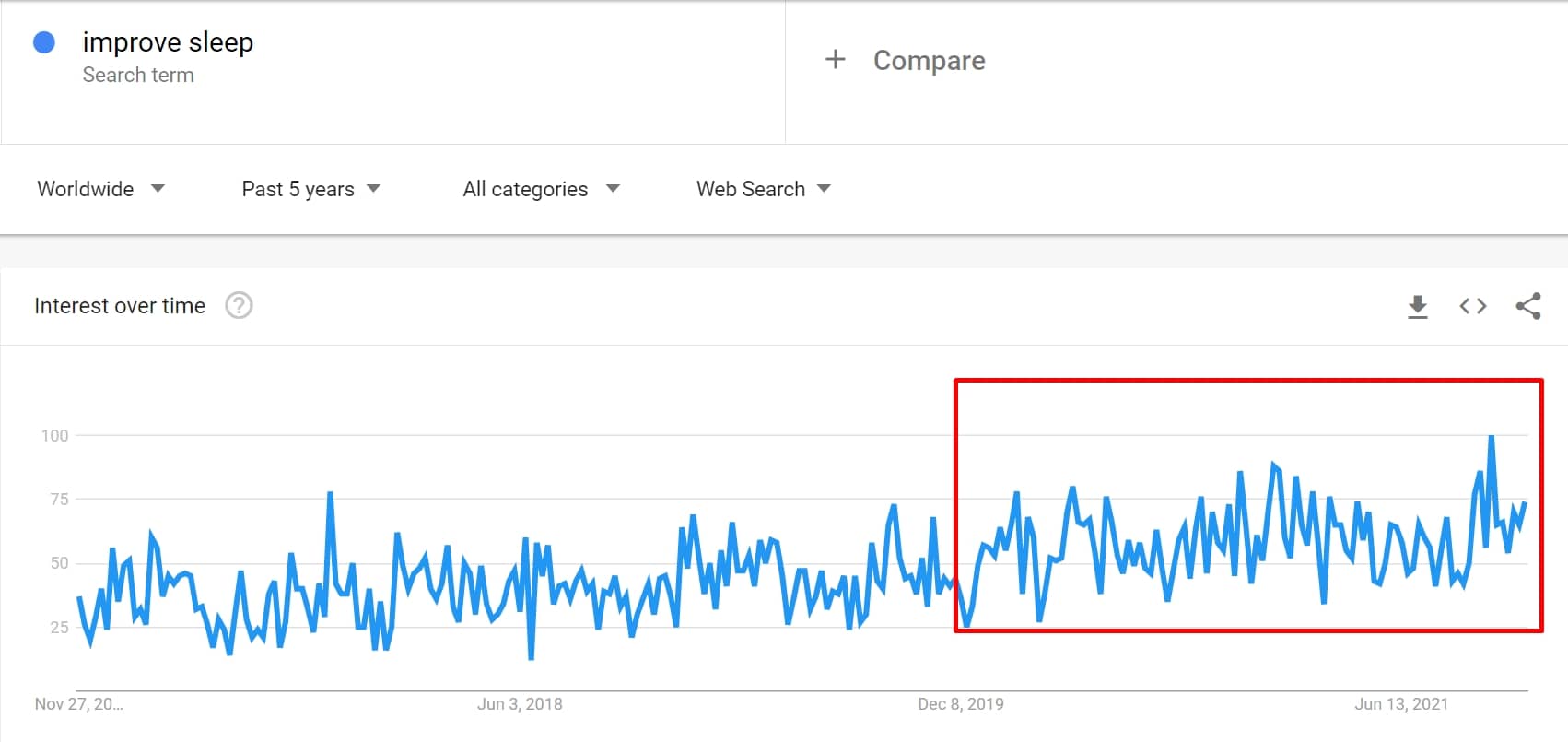1568x742 pixels.
Task: Click the Nov 27 axis date label
Action: click(78, 704)
